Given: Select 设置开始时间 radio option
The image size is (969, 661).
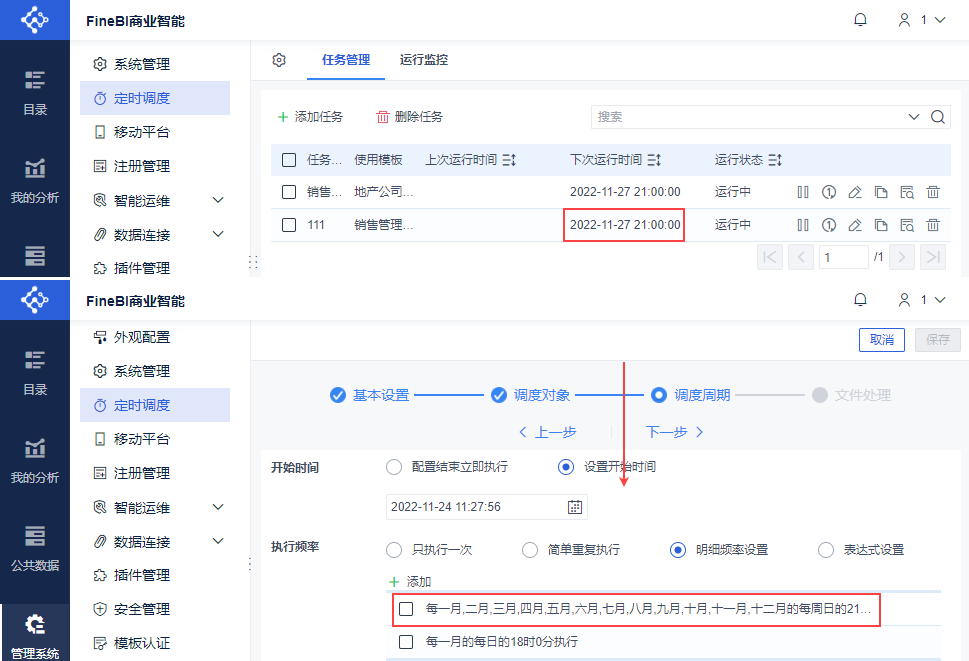Looking at the screenshot, I should pyautogui.click(x=565, y=467).
